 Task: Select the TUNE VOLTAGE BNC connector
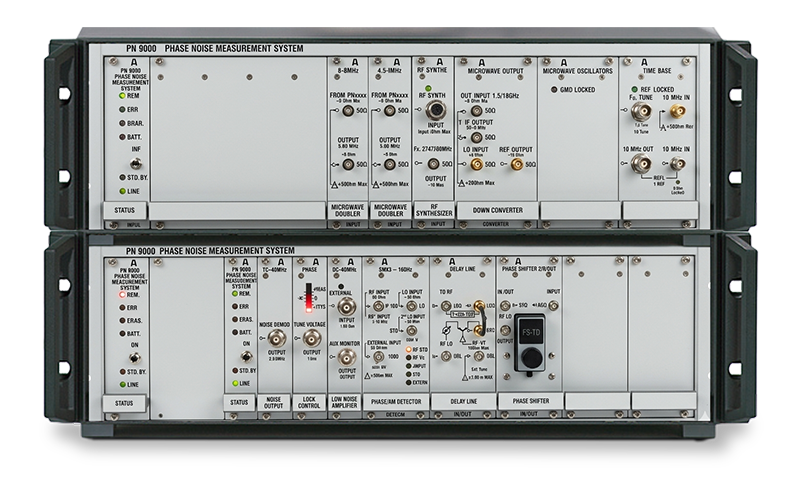(312, 338)
